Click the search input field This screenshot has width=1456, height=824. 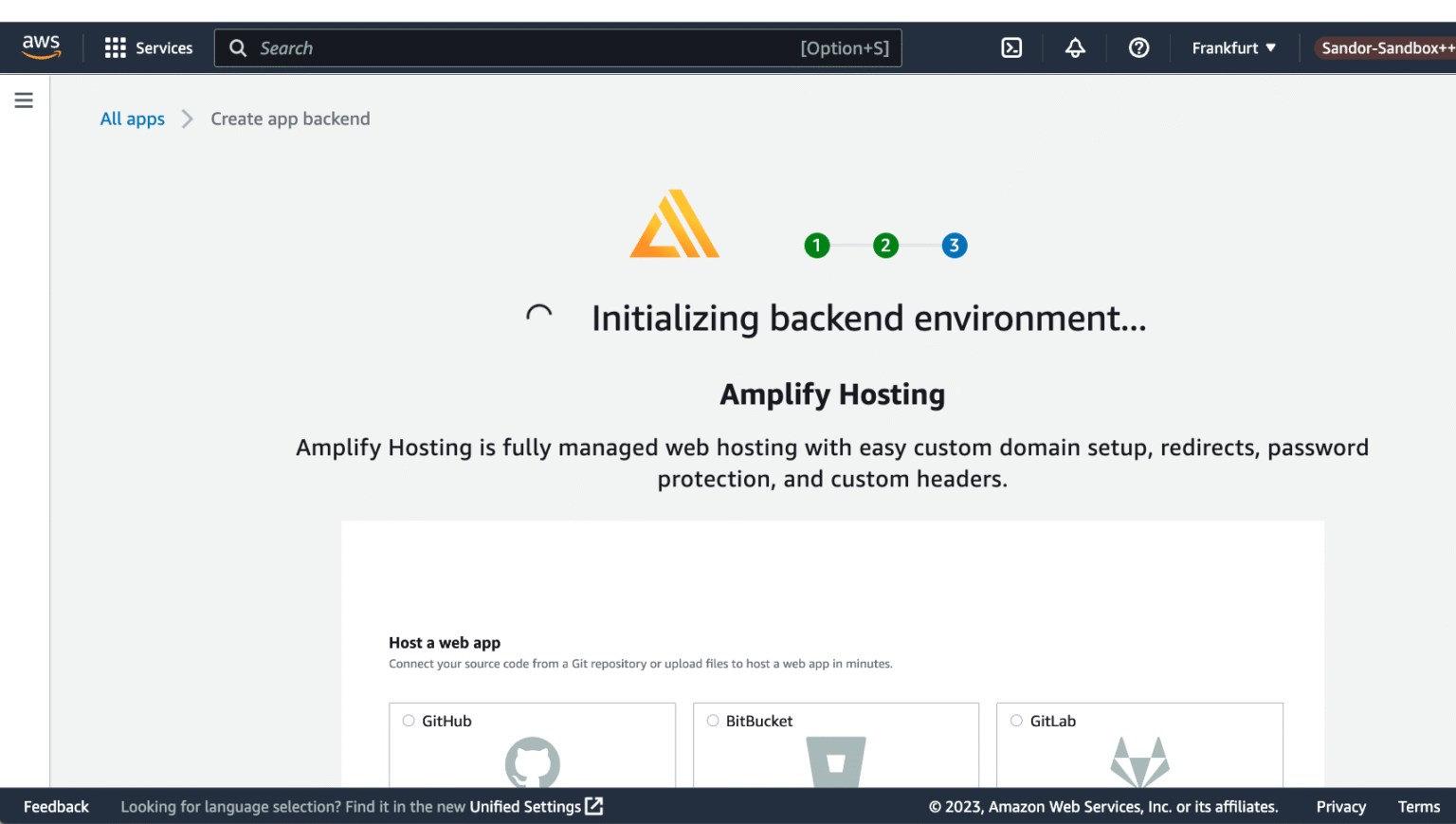[x=557, y=47]
